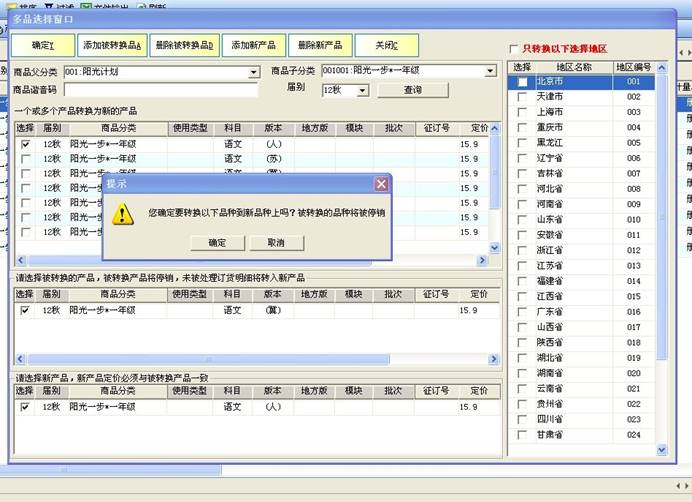Click the 添加新产品 toolbar button

coord(254,46)
